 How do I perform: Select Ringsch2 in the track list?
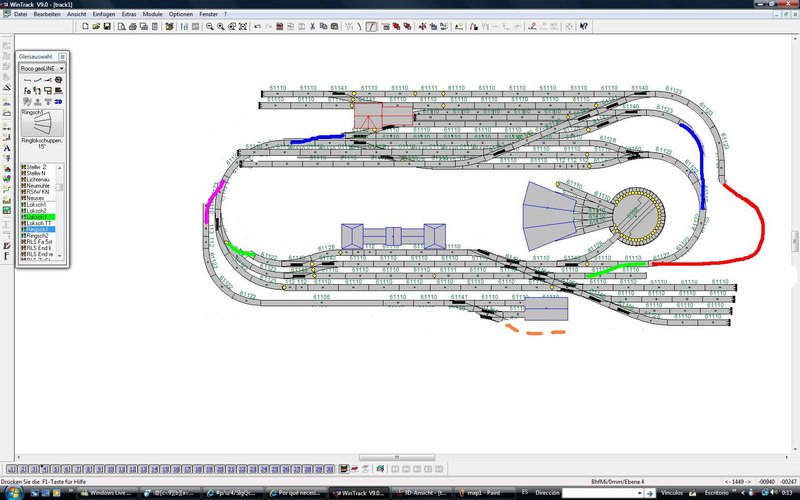38,236
